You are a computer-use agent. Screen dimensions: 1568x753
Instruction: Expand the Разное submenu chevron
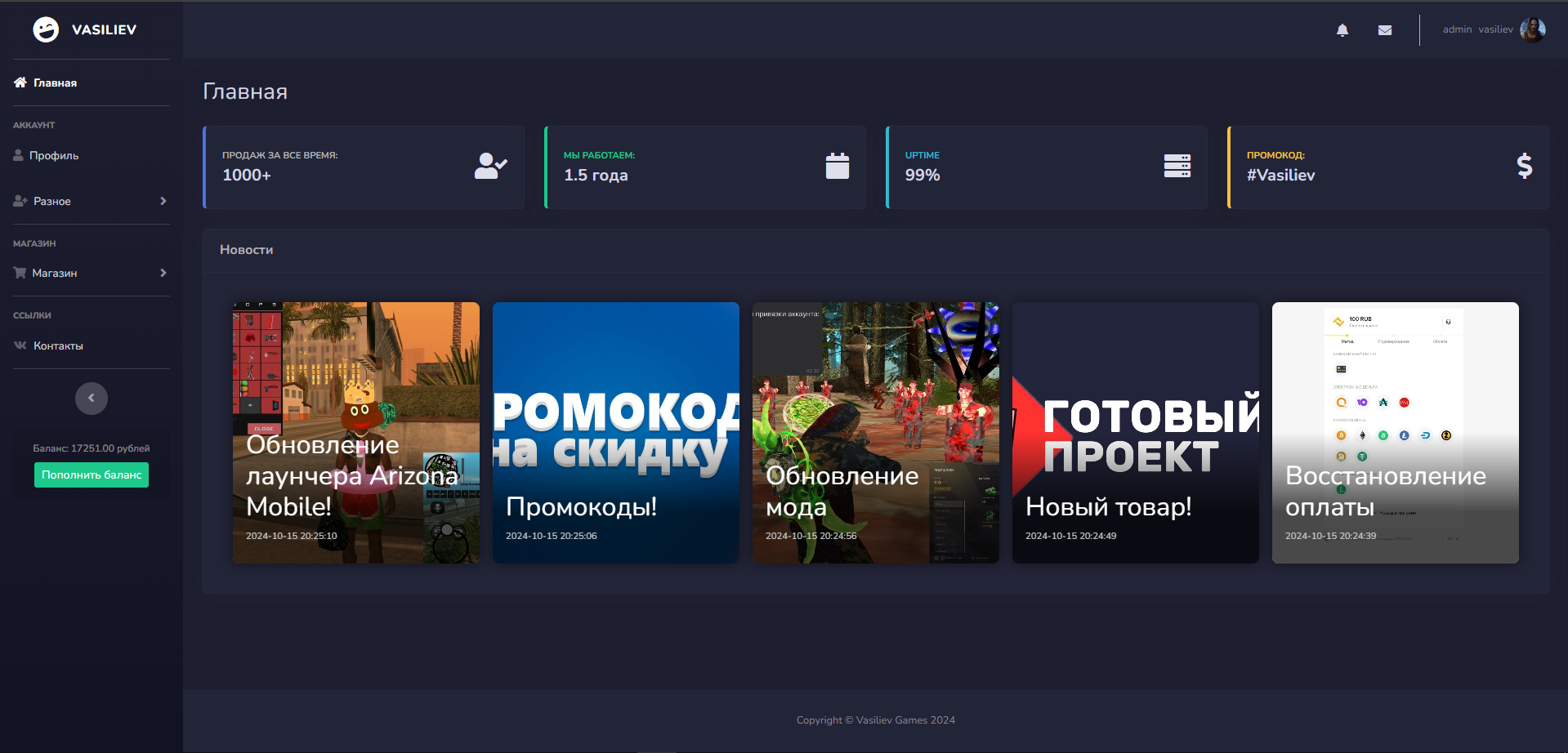[163, 201]
